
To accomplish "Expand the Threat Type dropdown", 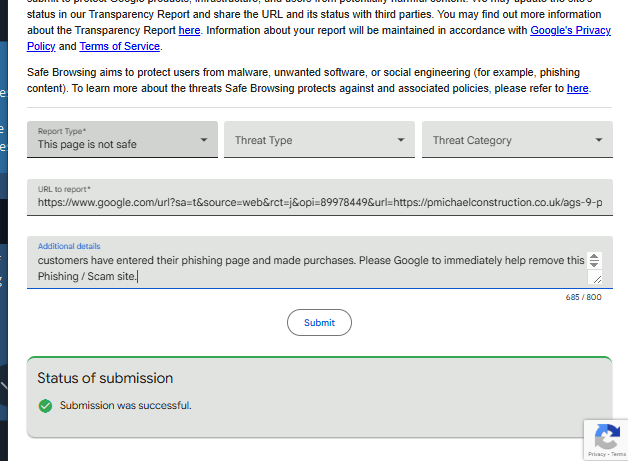I will coord(318,140).
